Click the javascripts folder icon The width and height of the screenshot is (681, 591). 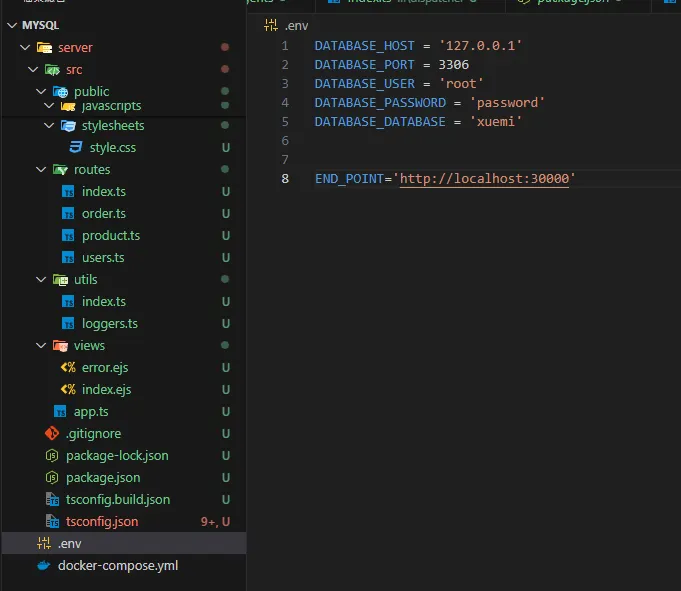[68, 106]
